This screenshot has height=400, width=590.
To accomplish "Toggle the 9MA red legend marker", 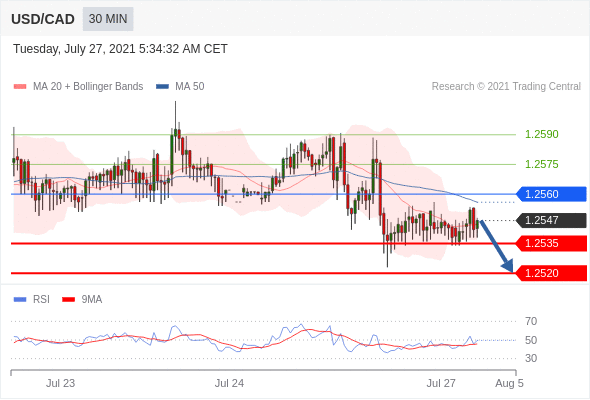I will (x=68, y=300).
